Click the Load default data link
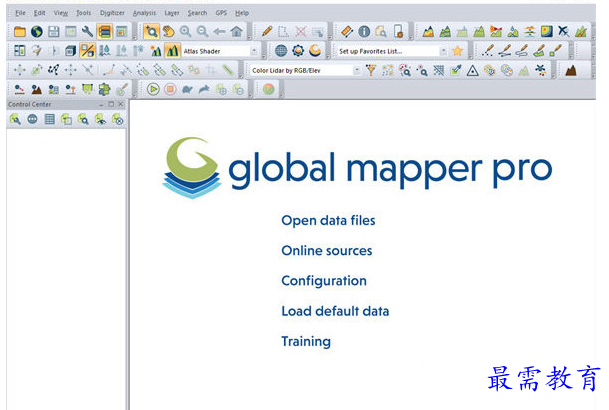Screen dimensions: 609x410 pos(335,311)
